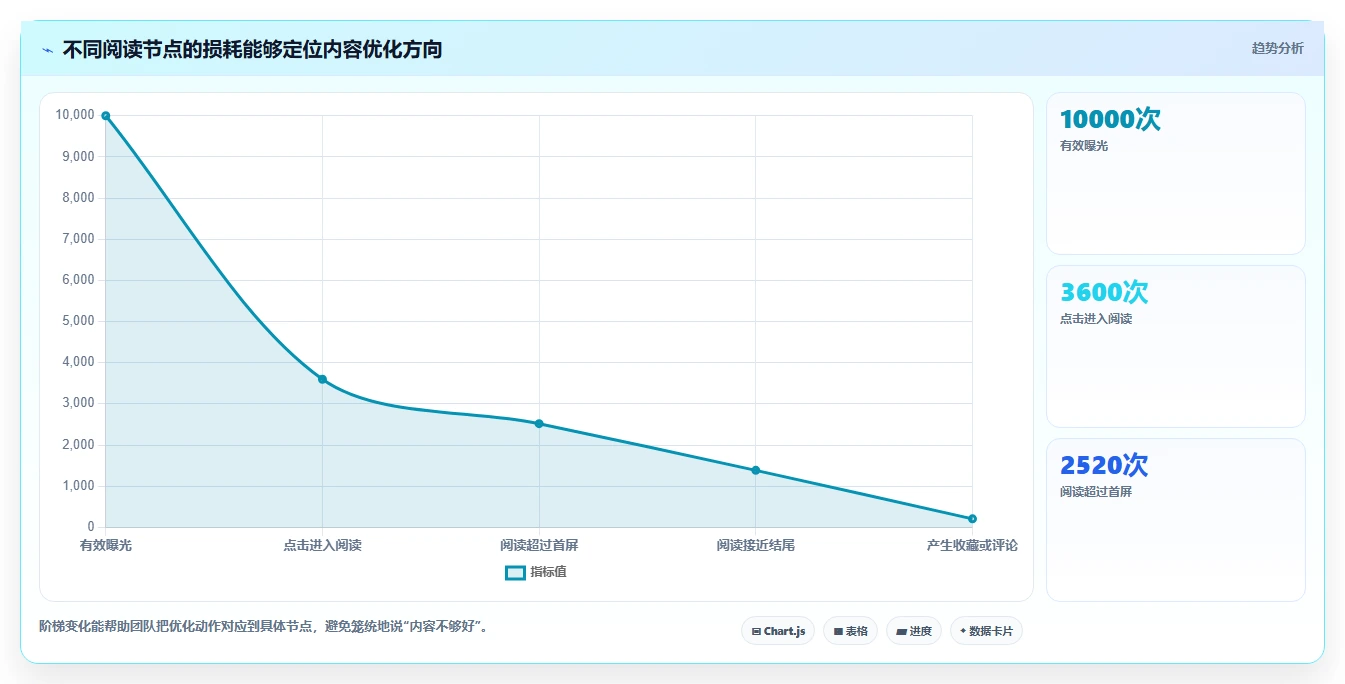Click the Chart.js tag icon

point(756,632)
